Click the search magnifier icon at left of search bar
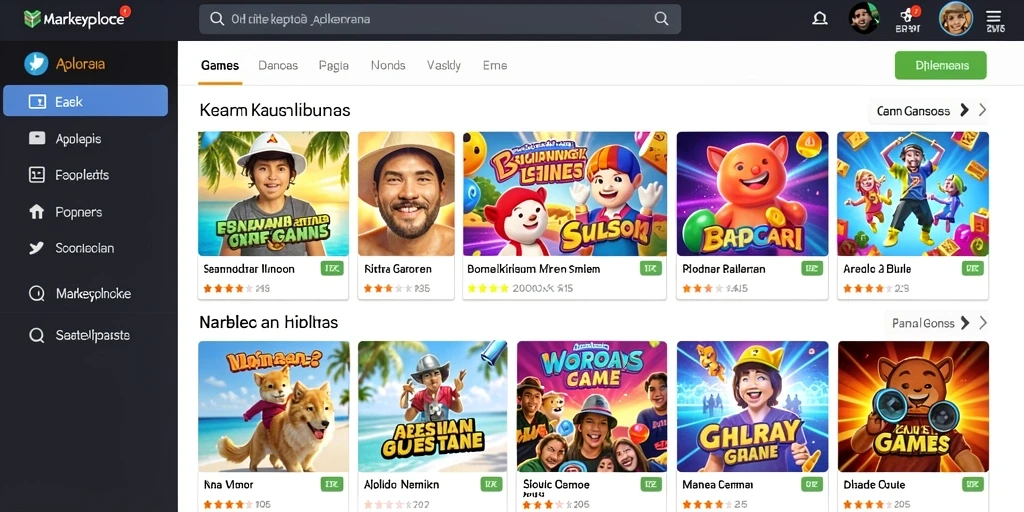Viewport: 1024px width, 512px height. click(x=217, y=19)
